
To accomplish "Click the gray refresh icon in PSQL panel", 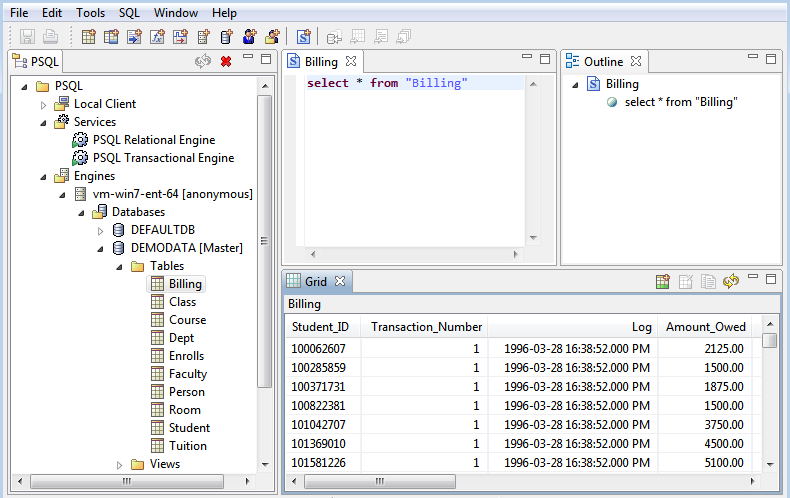I will 203,61.
